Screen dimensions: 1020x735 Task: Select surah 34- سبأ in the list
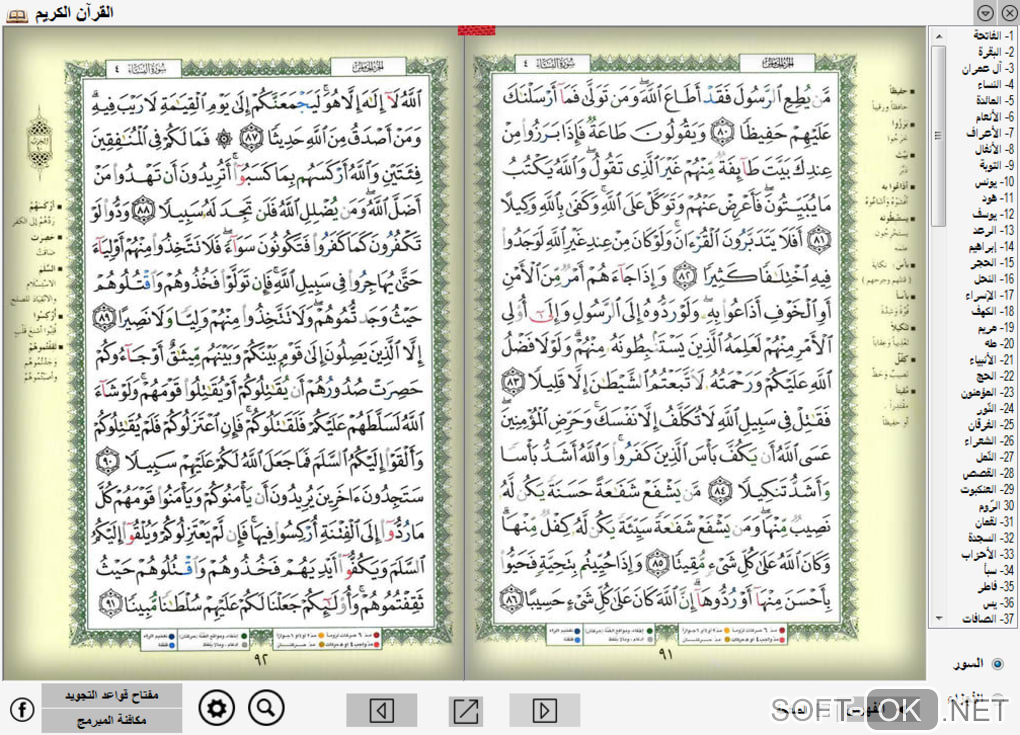[999, 570]
